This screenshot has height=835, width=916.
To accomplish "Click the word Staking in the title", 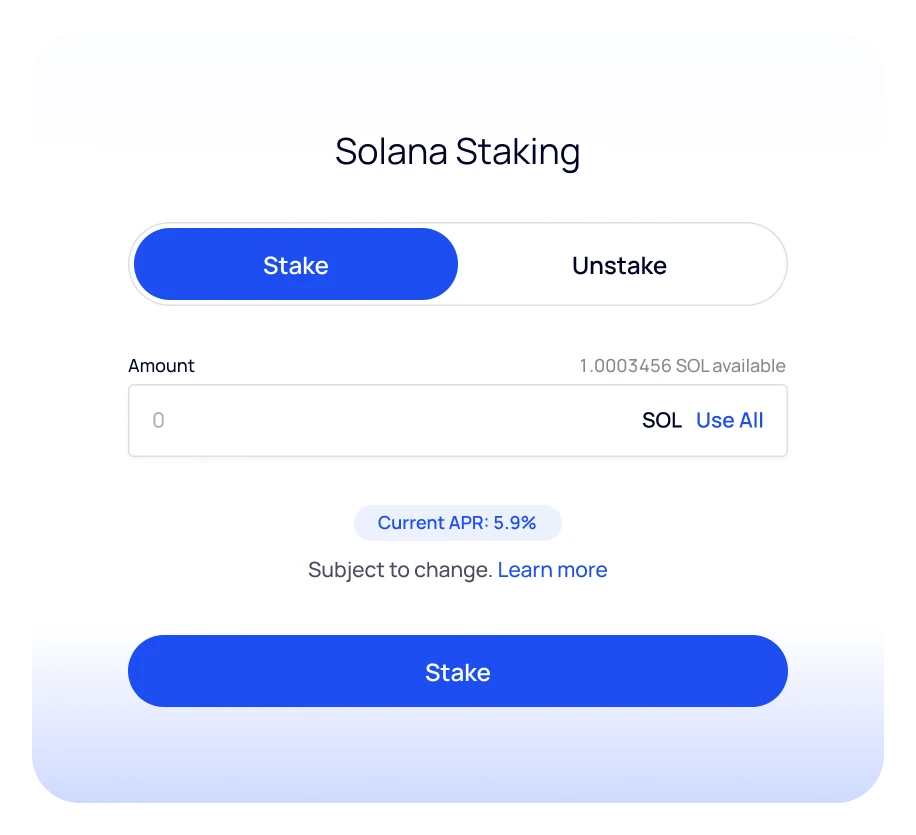I will point(518,153).
